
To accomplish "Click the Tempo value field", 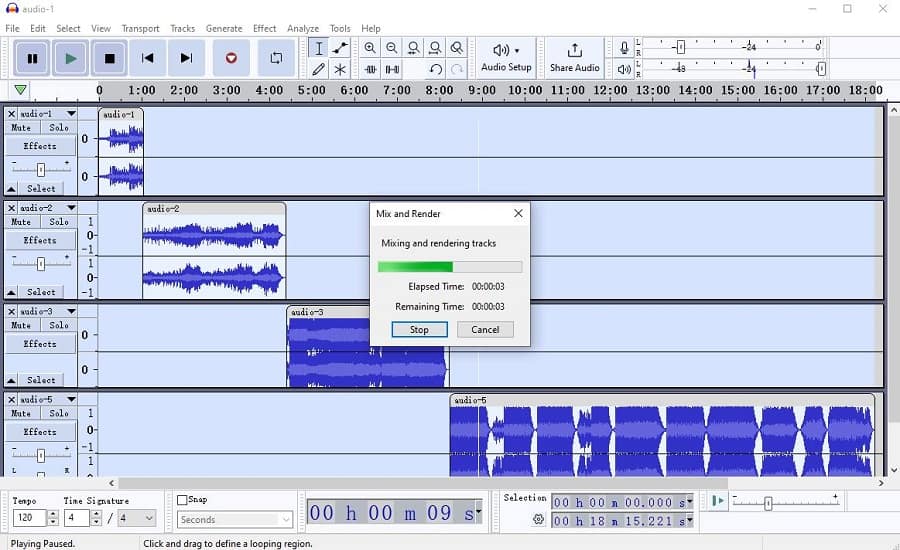I will click(29, 519).
